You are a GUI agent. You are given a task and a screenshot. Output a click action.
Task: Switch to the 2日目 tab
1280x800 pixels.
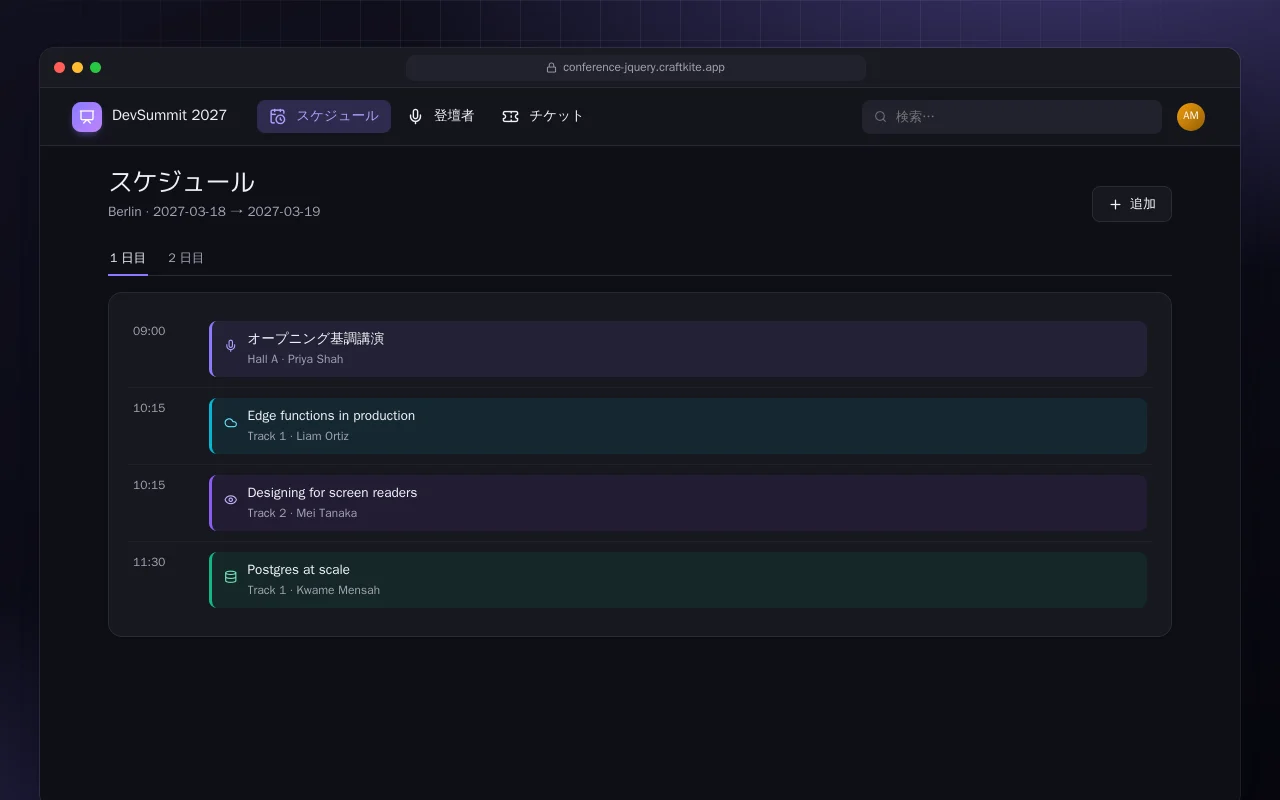pyautogui.click(x=186, y=258)
